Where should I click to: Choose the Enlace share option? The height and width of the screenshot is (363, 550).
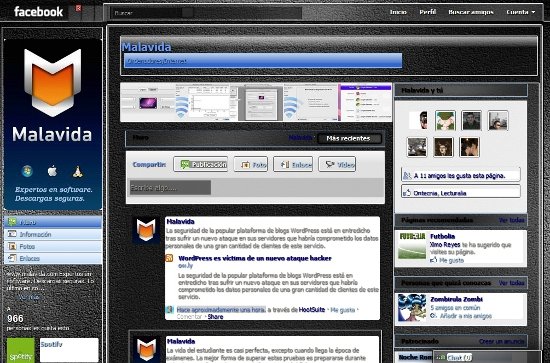pos(293,164)
